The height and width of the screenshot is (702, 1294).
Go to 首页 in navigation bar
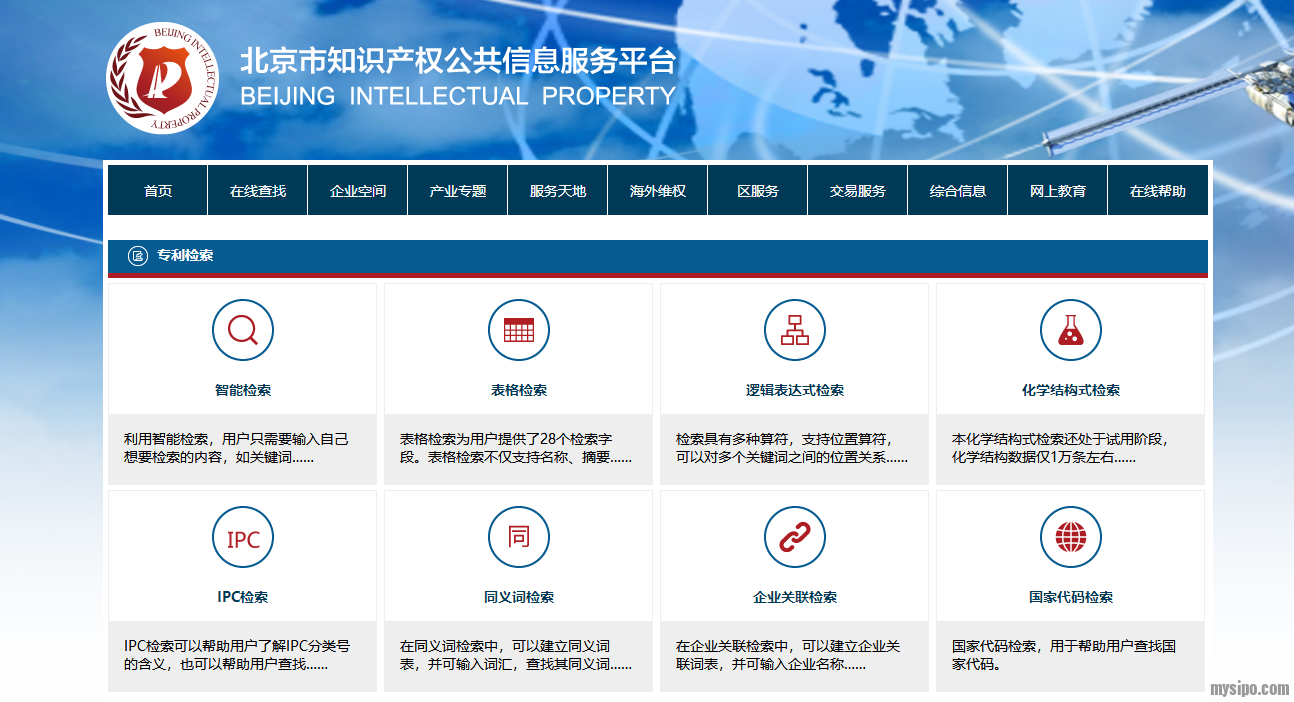click(x=158, y=191)
